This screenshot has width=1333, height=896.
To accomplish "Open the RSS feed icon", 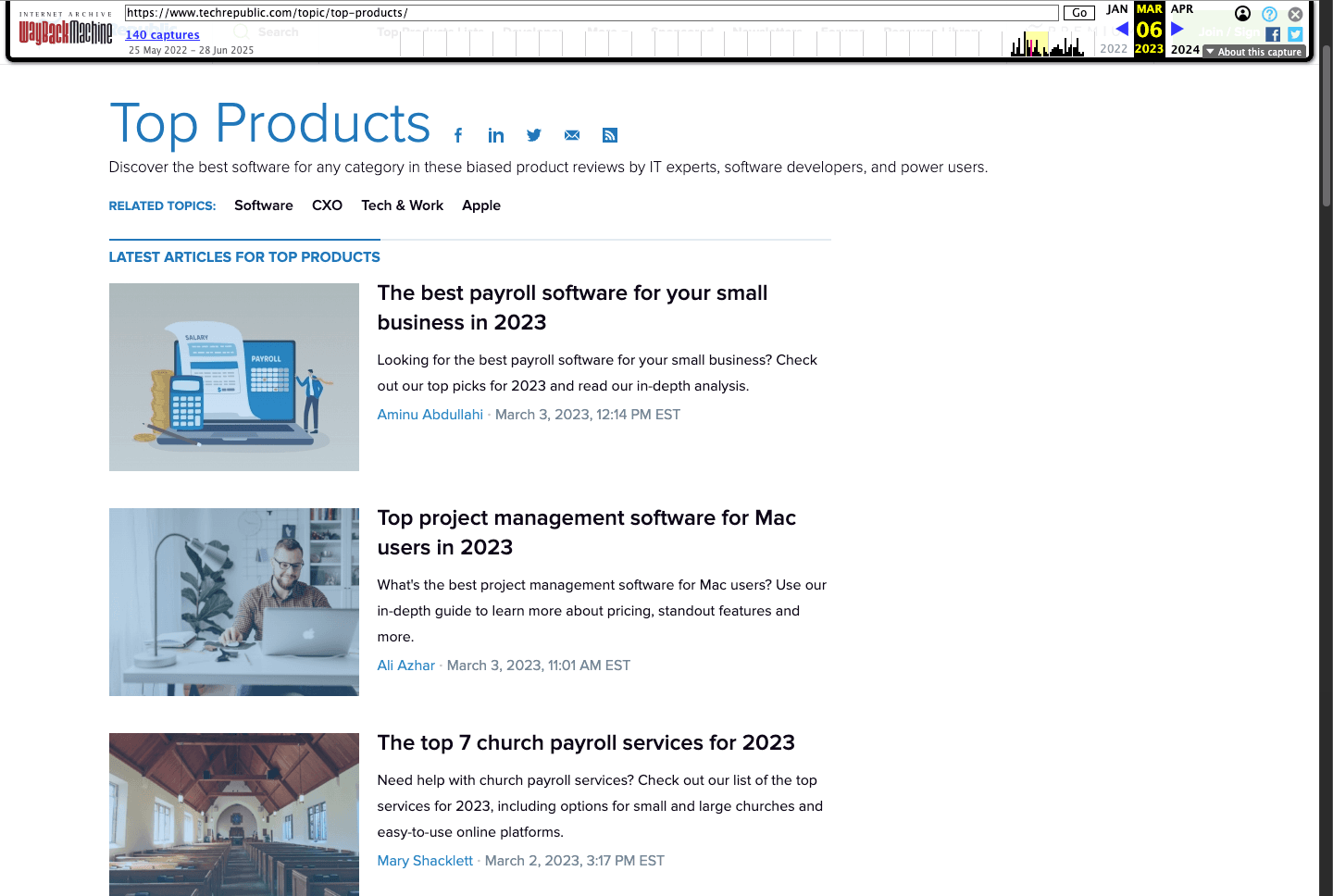I will click(610, 135).
